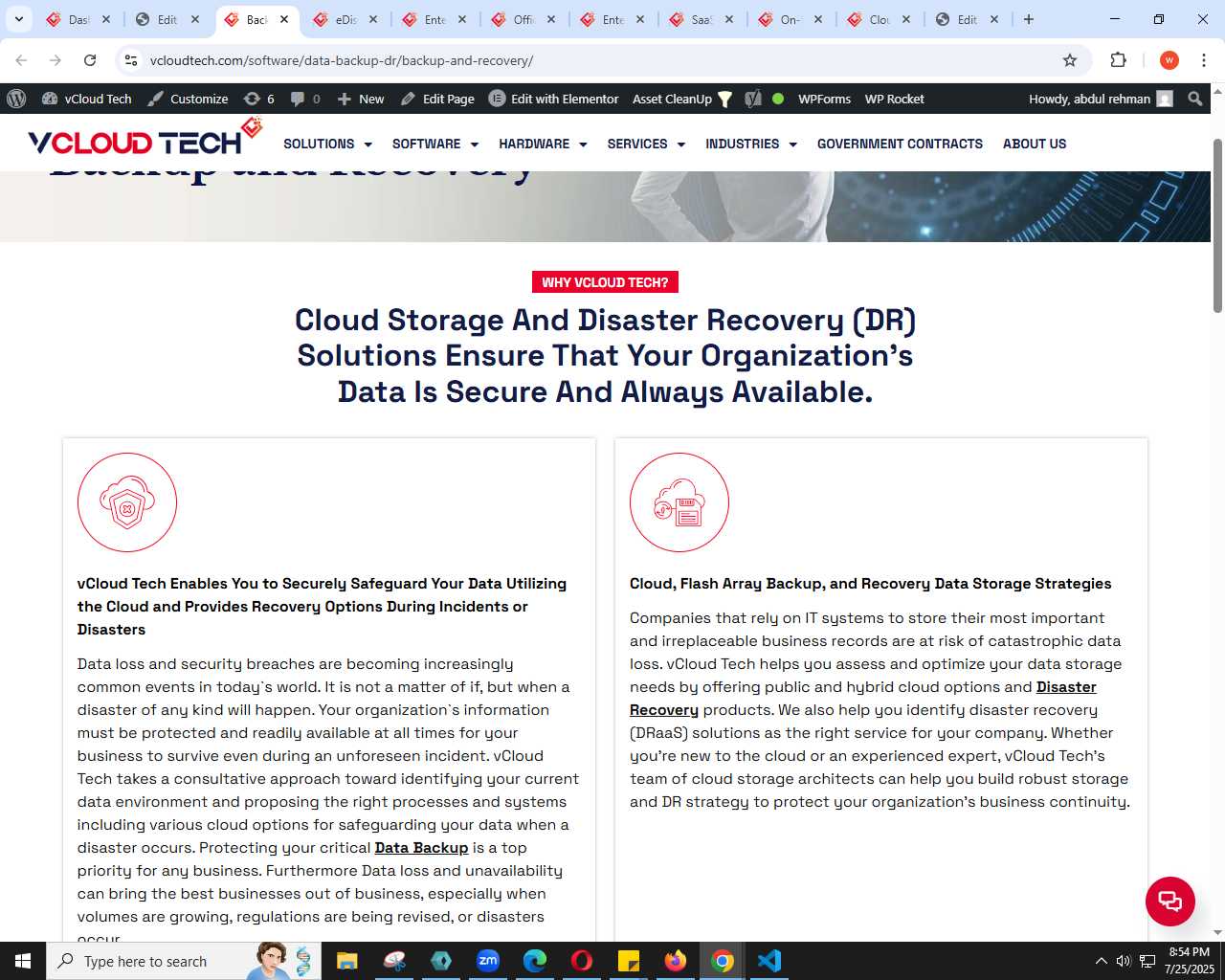Open the tab search dropdown arrow

pyautogui.click(x=19, y=19)
